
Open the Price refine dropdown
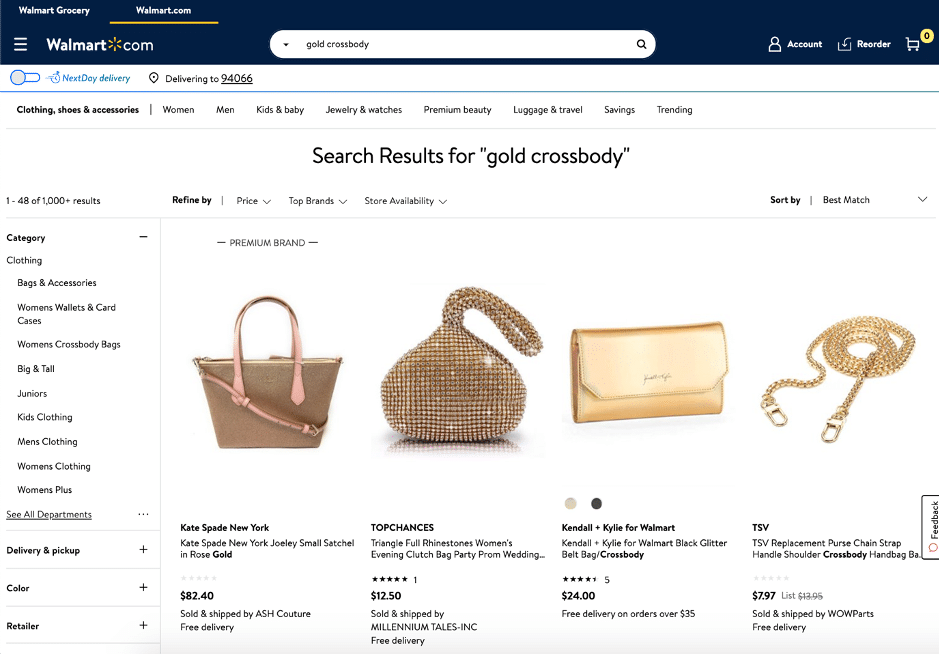[254, 201]
